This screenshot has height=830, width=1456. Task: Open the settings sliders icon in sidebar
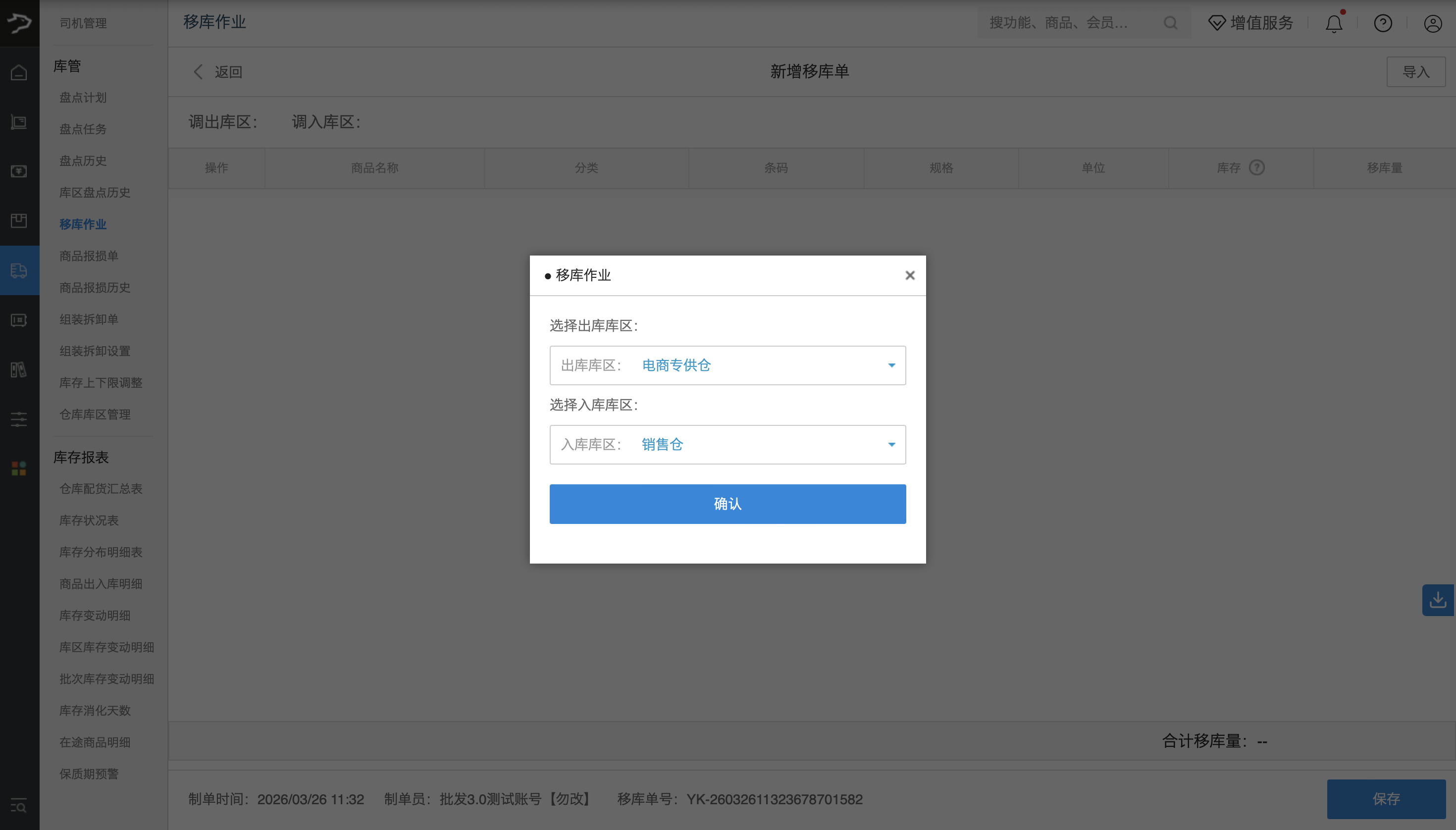point(19,419)
